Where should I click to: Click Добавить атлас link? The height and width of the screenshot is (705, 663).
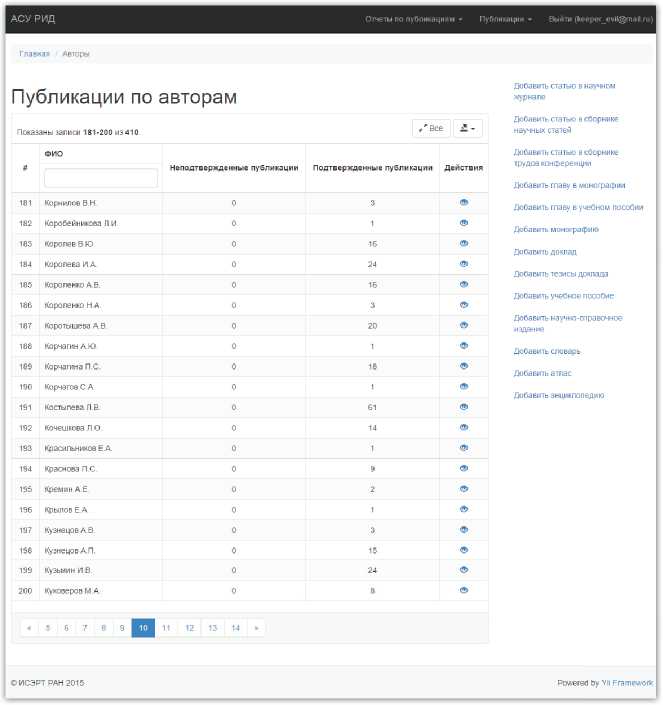pyautogui.click(x=542, y=373)
